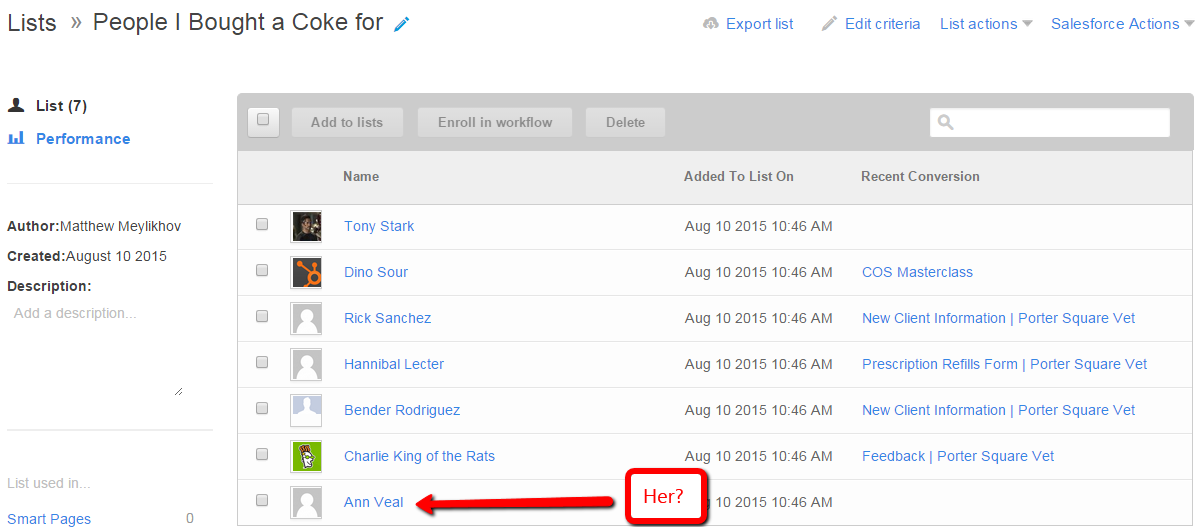This screenshot has height=527, width=1202.
Task: Expand the Salesforce Actions menu
Action: pyautogui.click(x=1122, y=24)
